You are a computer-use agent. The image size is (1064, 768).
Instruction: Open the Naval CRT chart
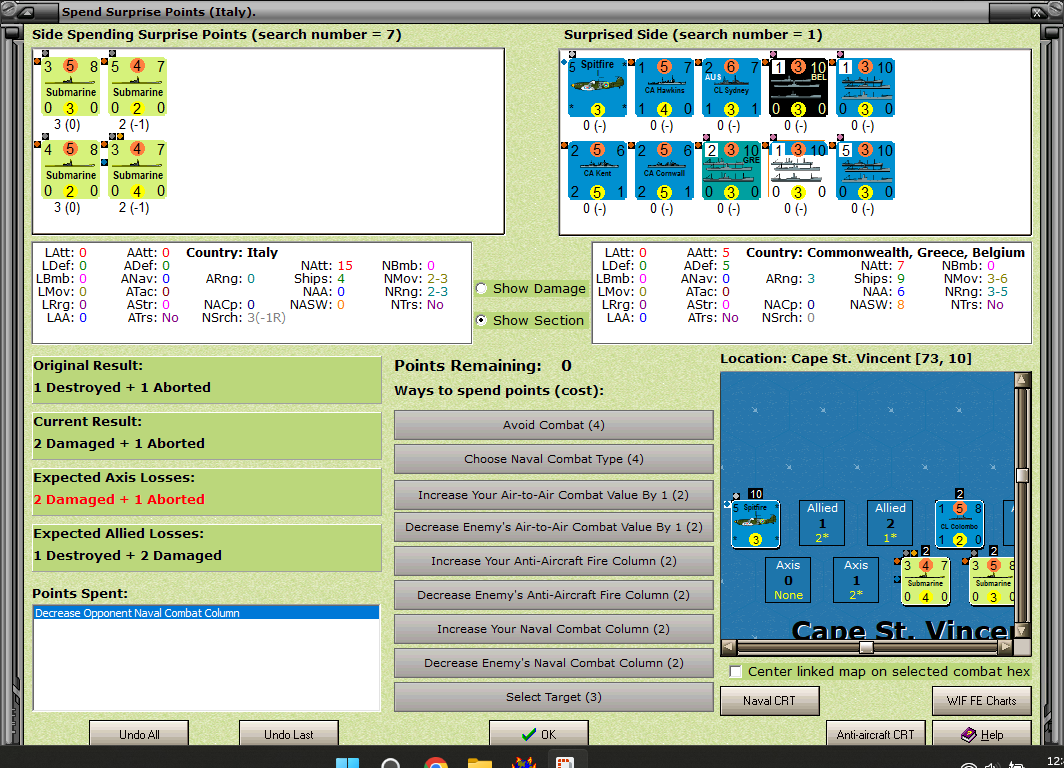[x=770, y=701]
